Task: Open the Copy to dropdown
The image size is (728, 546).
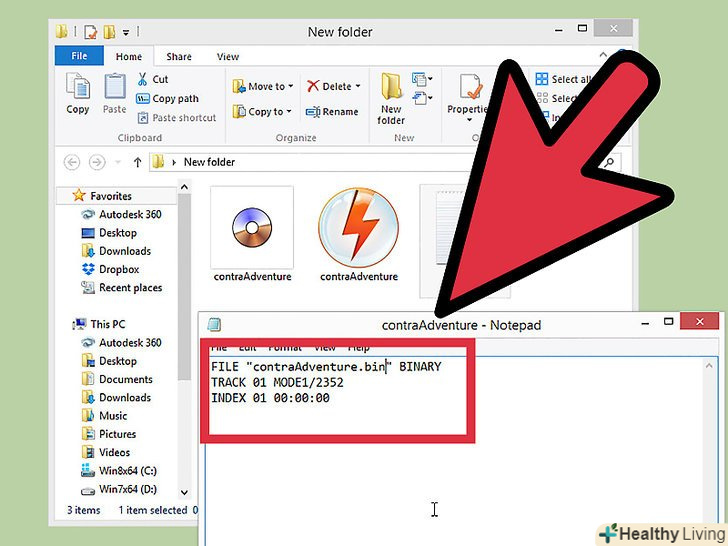Action: pos(262,111)
